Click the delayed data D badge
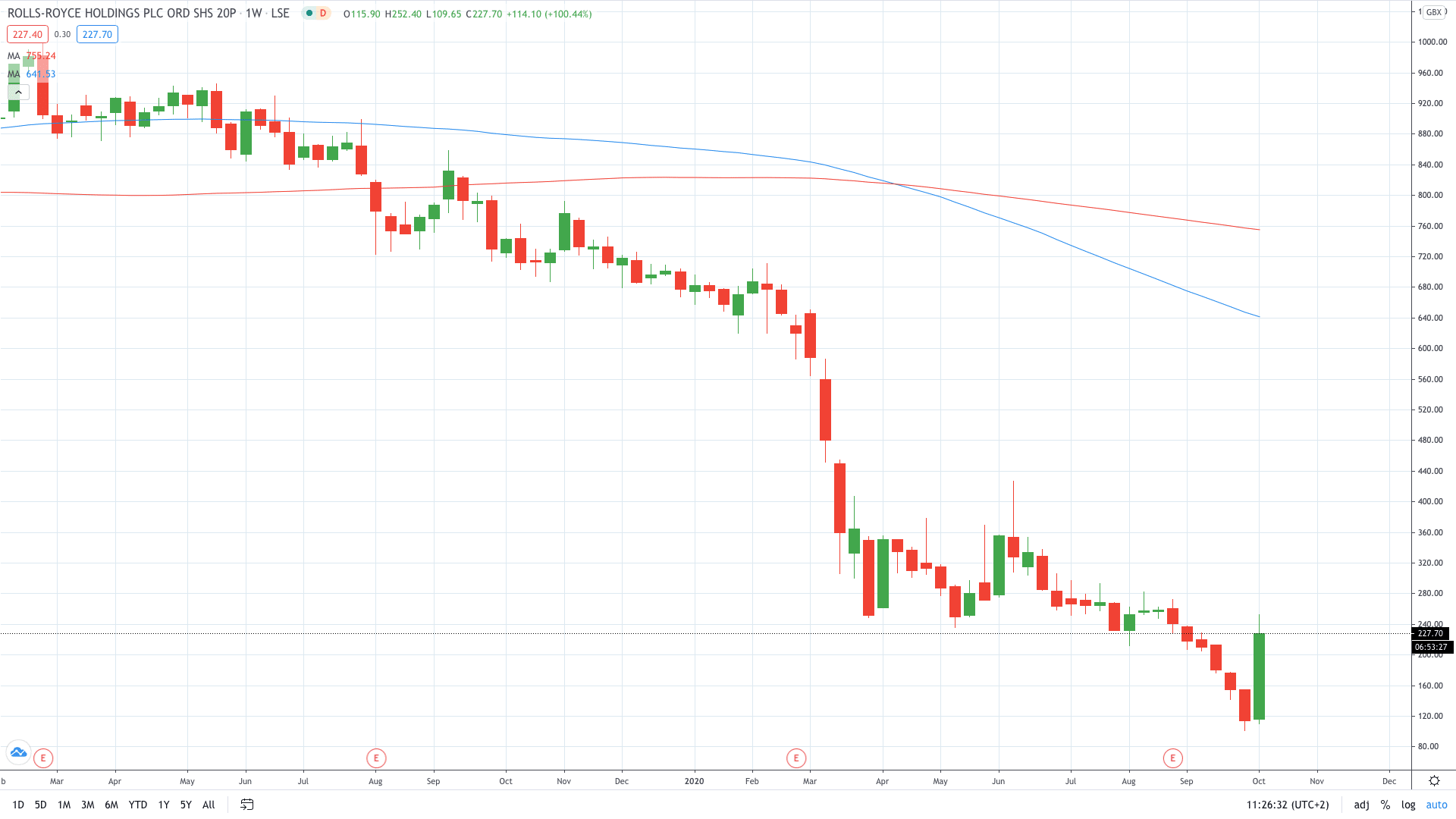This screenshot has height=819, width=1456. point(323,14)
